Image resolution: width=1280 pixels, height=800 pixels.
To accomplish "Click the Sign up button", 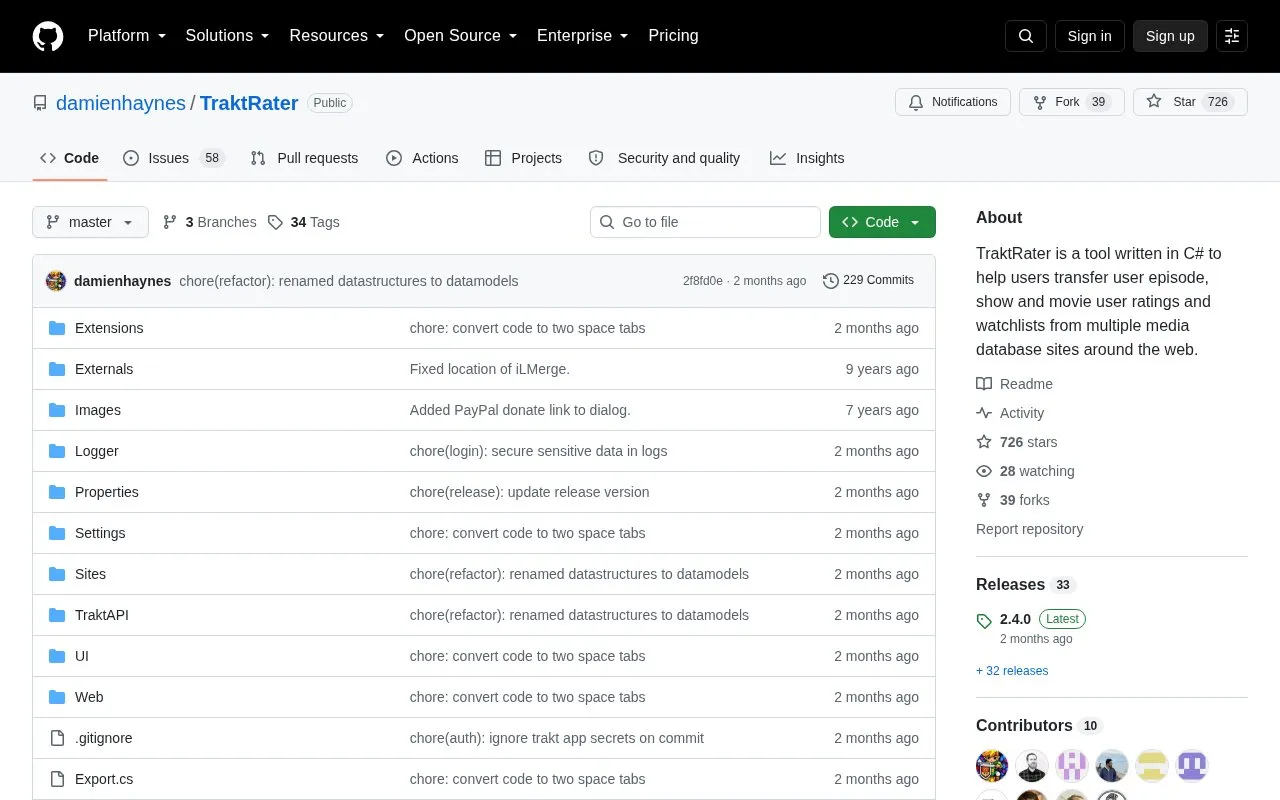I will click(1170, 36).
